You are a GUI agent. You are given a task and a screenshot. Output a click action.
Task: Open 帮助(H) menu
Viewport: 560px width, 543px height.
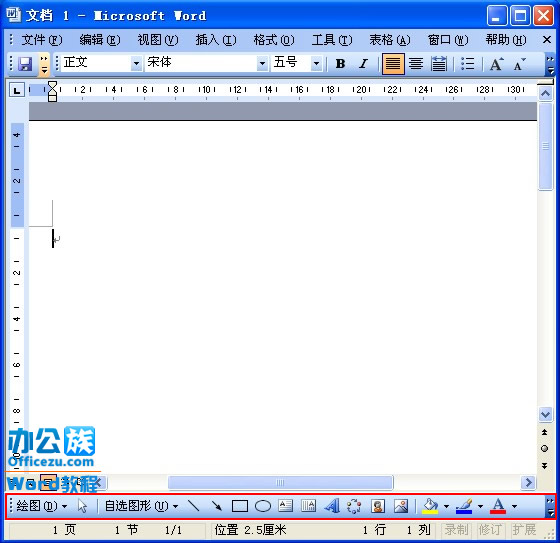click(506, 40)
